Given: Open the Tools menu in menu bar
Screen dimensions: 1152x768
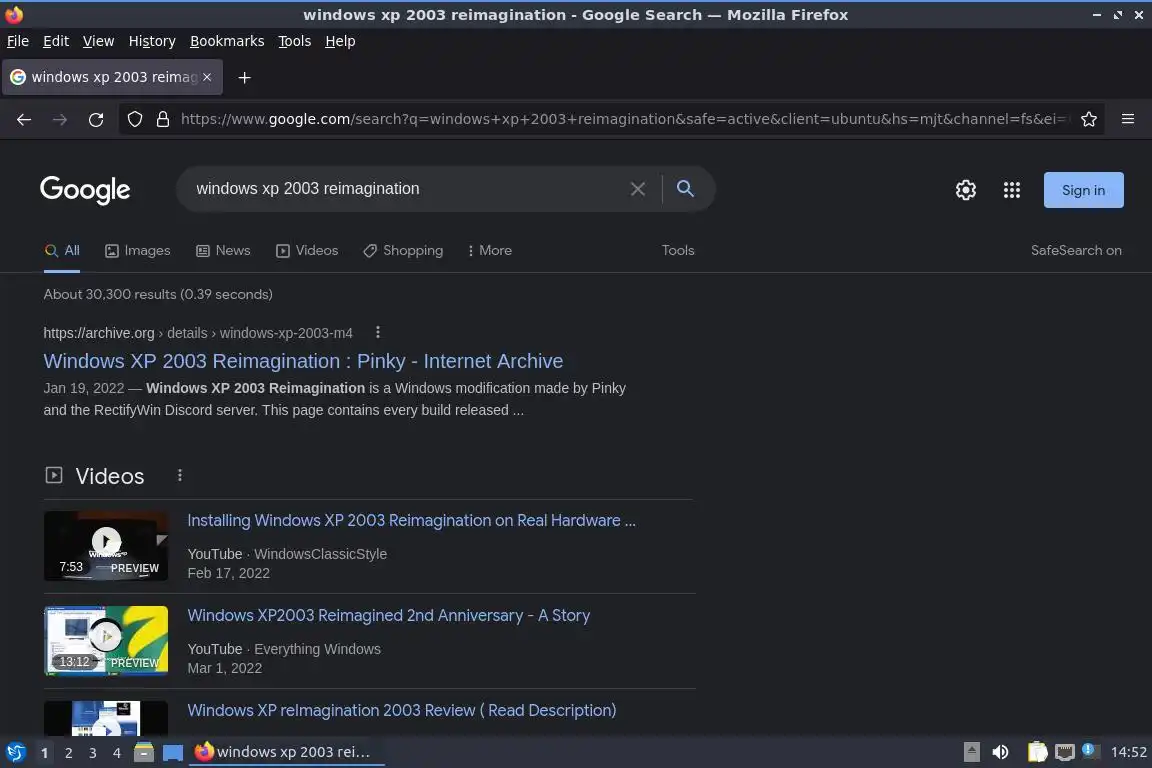Looking at the screenshot, I should tap(295, 41).
